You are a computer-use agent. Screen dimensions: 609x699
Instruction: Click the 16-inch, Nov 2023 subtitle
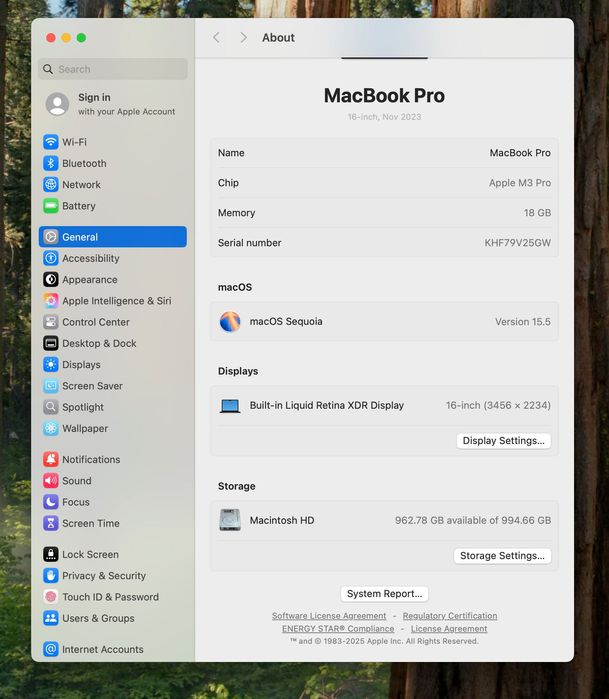tap(384, 117)
